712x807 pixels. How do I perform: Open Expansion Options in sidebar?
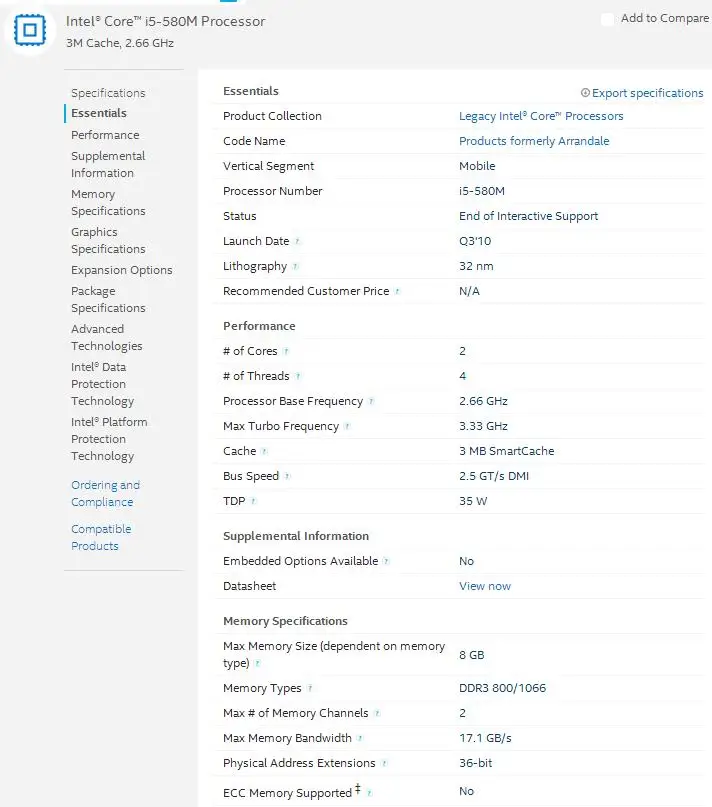(x=121, y=270)
